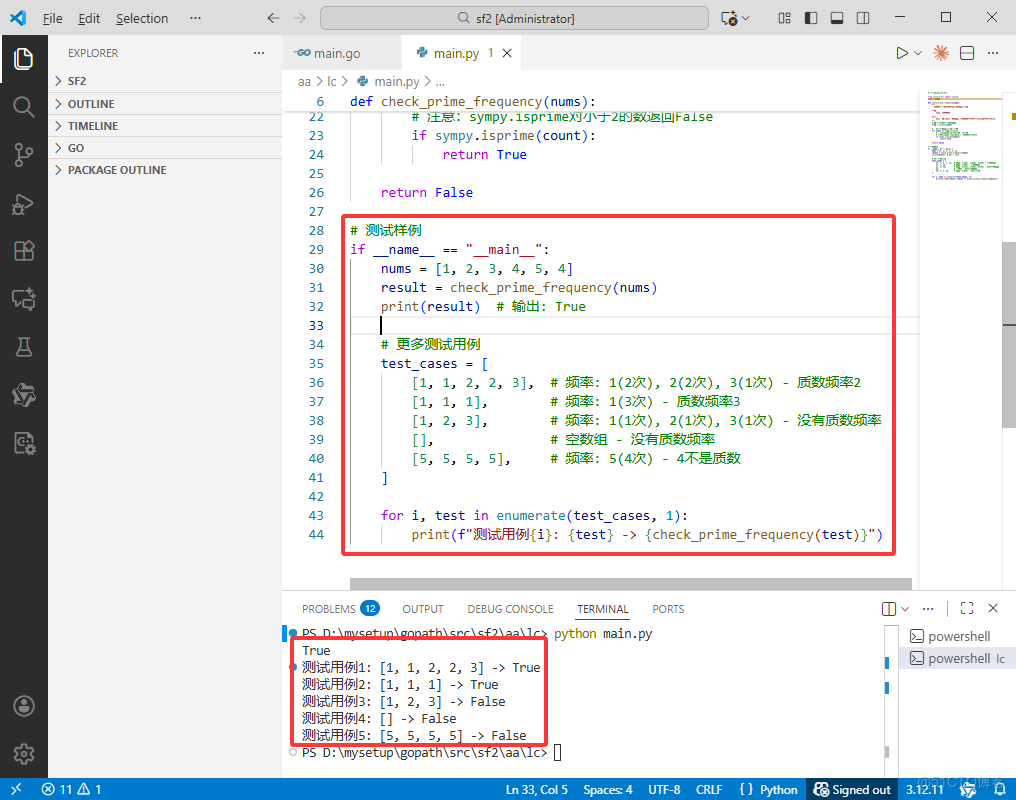This screenshot has width=1016, height=800.
Task: Open the Source Control view
Action: pyautogui.click(x=23, y=154)
